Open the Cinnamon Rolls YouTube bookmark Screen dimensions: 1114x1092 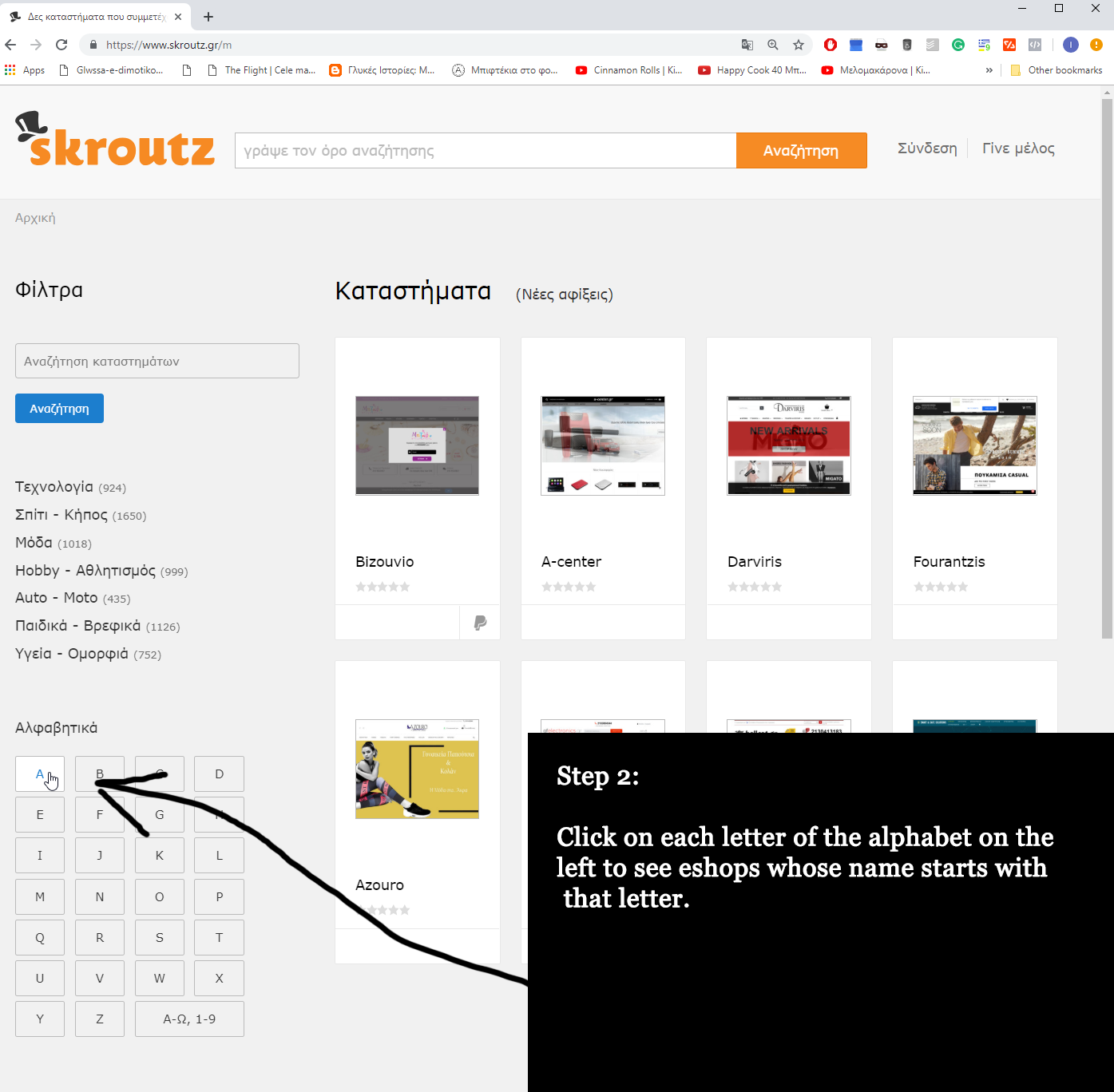pyautogui.click(x=628, y=70)
